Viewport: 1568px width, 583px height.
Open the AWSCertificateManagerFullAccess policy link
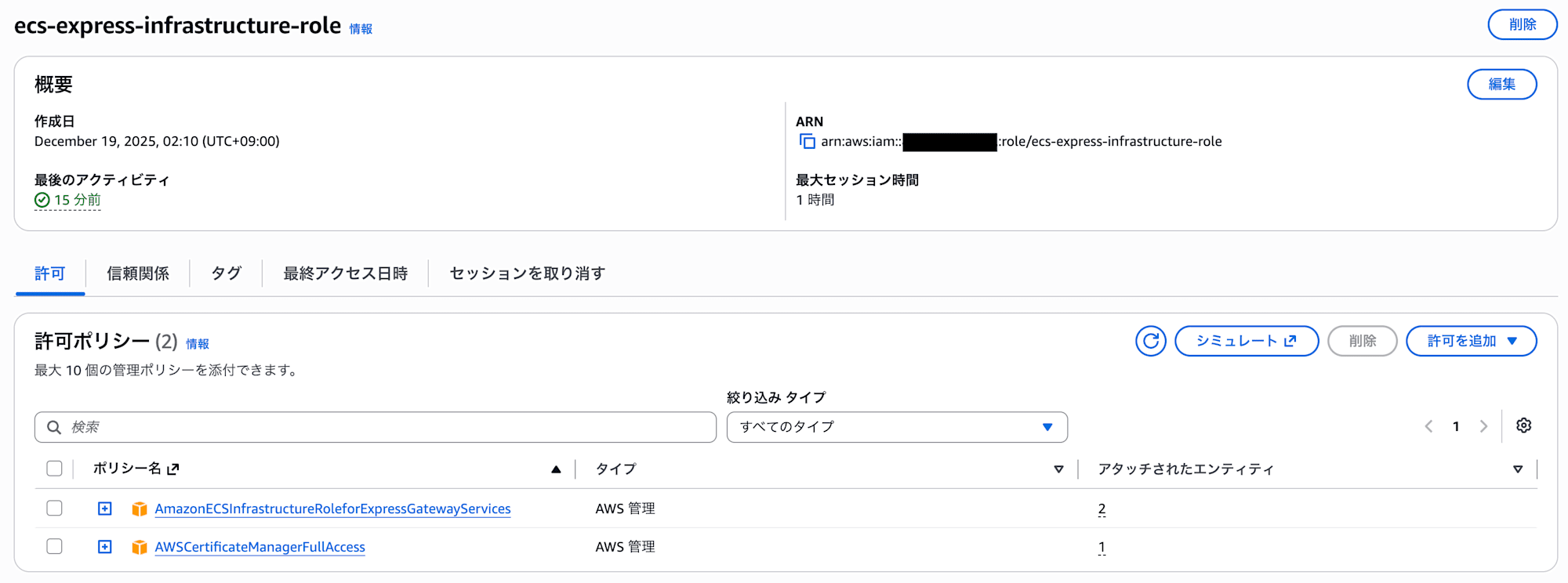click(260, 547)
